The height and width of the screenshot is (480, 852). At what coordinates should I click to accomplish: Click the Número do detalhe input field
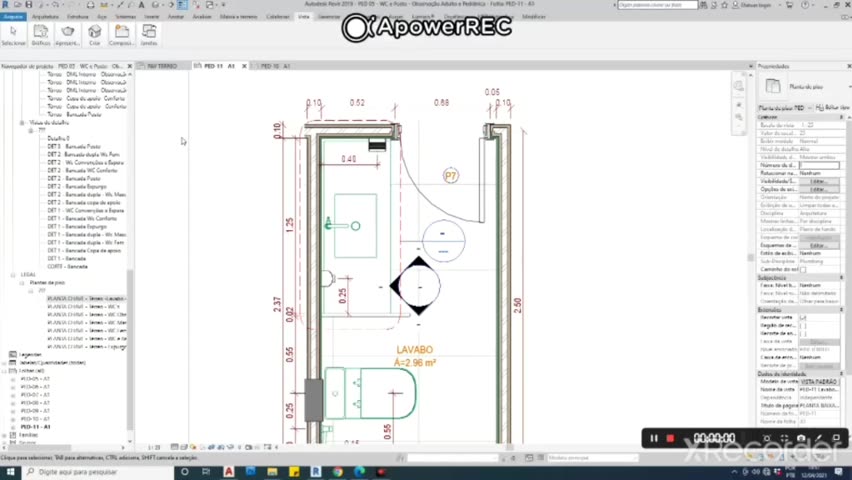pyautogui.click(x=819, y=165)
